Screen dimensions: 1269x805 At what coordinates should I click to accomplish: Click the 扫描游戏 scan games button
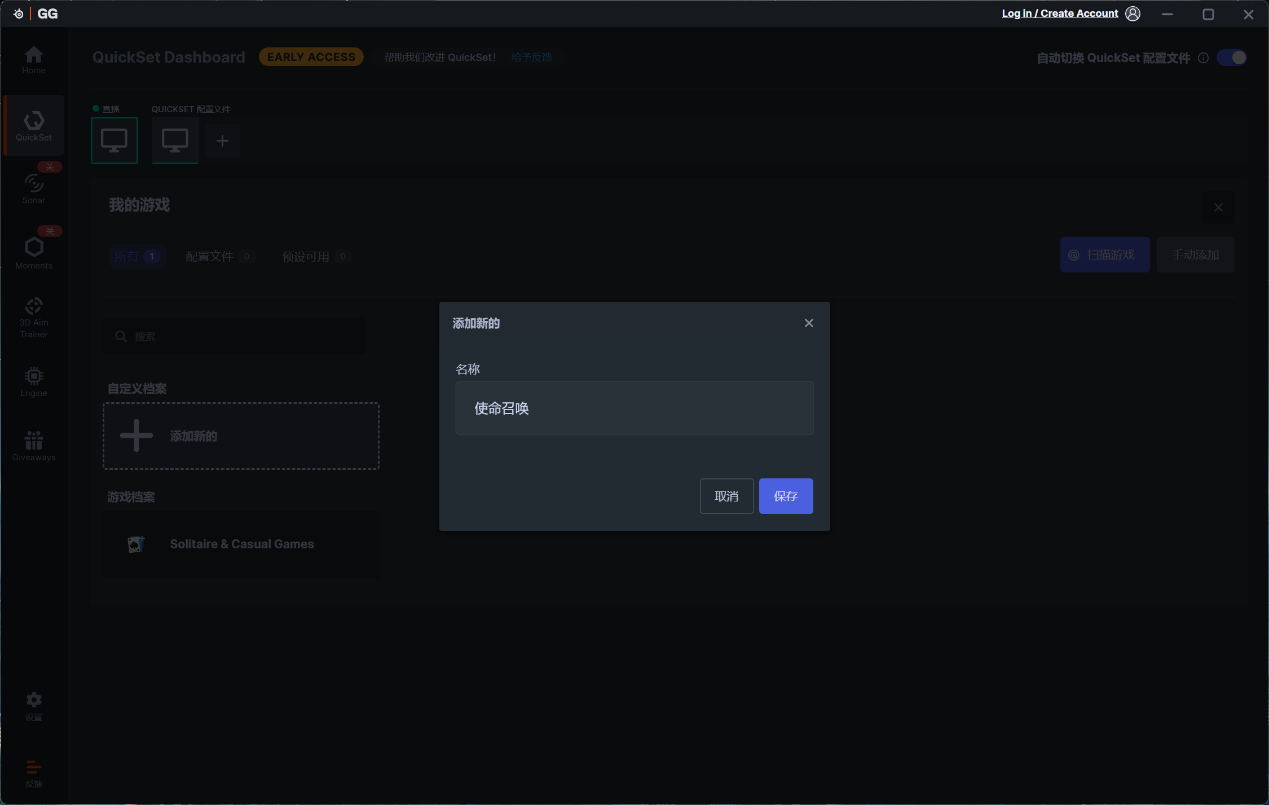tap(1104, 255)
